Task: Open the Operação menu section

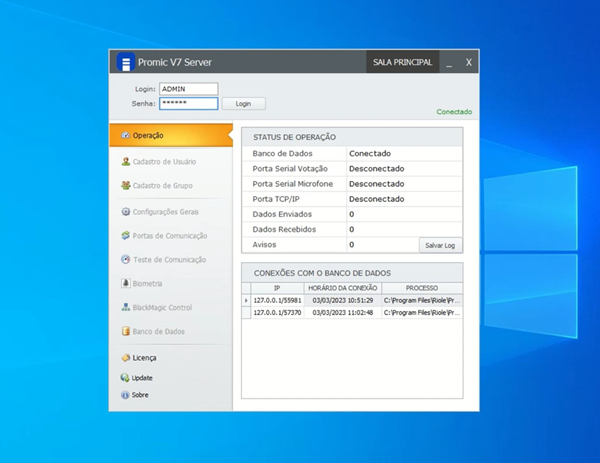Action: tap(171, 135)
